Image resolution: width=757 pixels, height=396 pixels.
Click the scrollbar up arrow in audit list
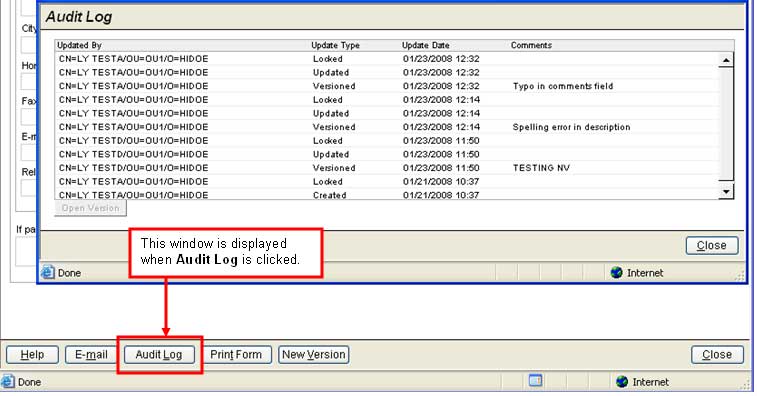point(726,60)
